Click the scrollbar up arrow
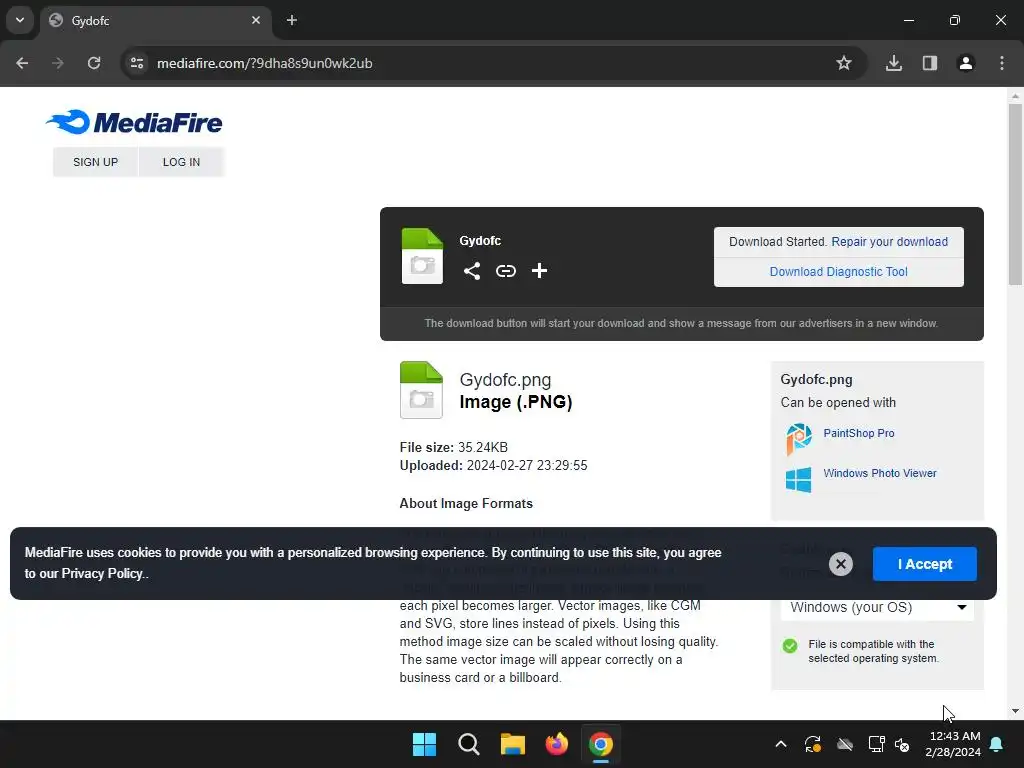This screenshot has width=1024, height=768. click(x=1015, y=96)
